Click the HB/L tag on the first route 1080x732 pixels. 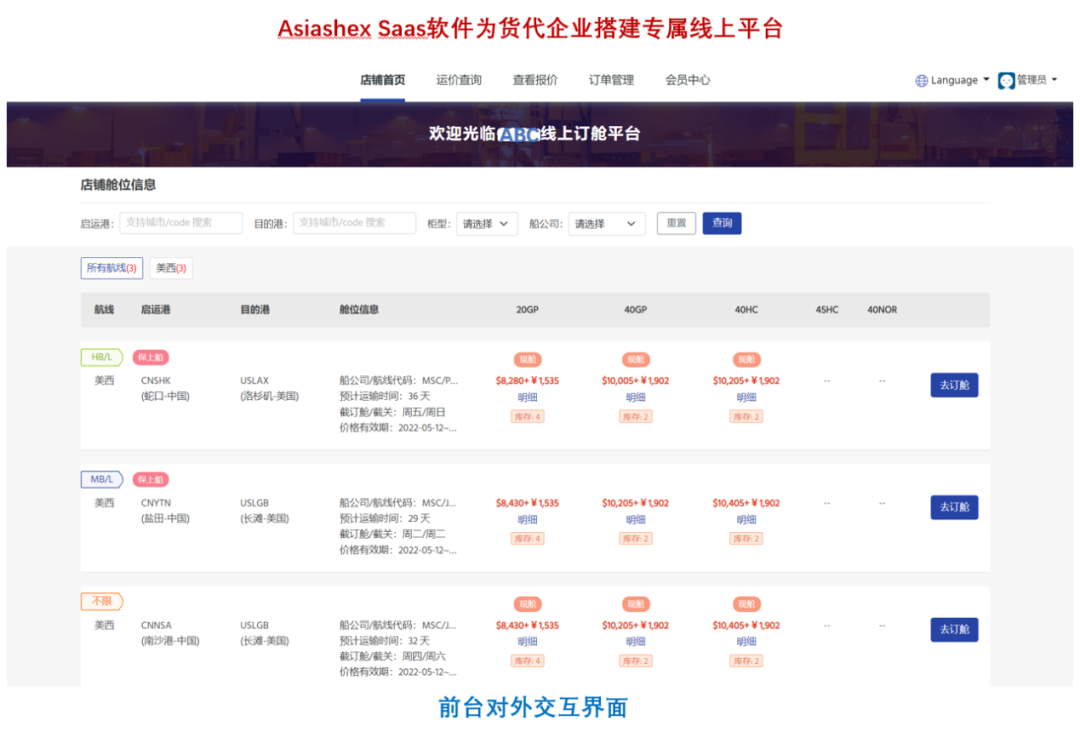(x=100, y=357)
